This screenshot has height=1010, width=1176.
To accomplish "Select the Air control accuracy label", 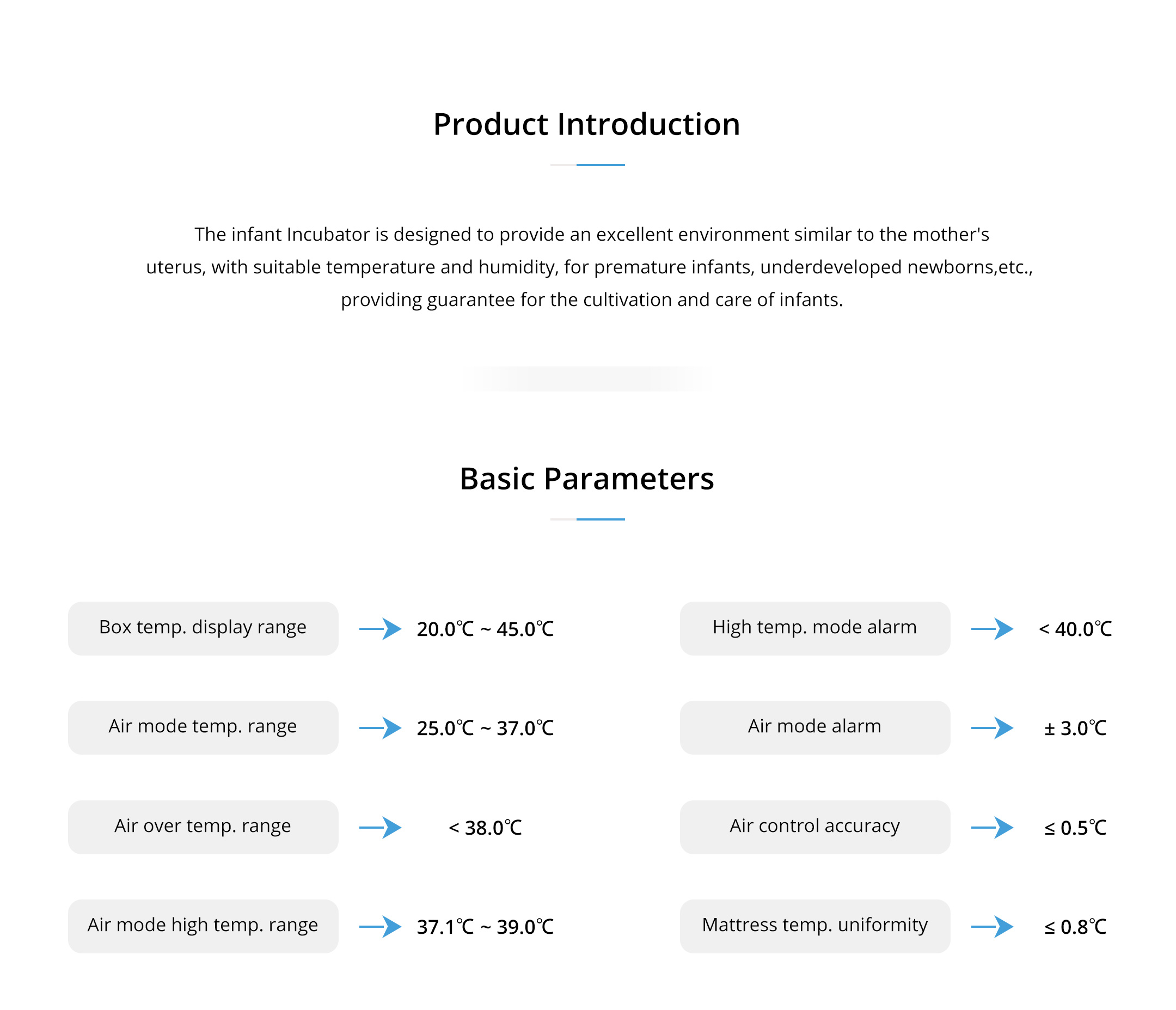I will 815,827.
